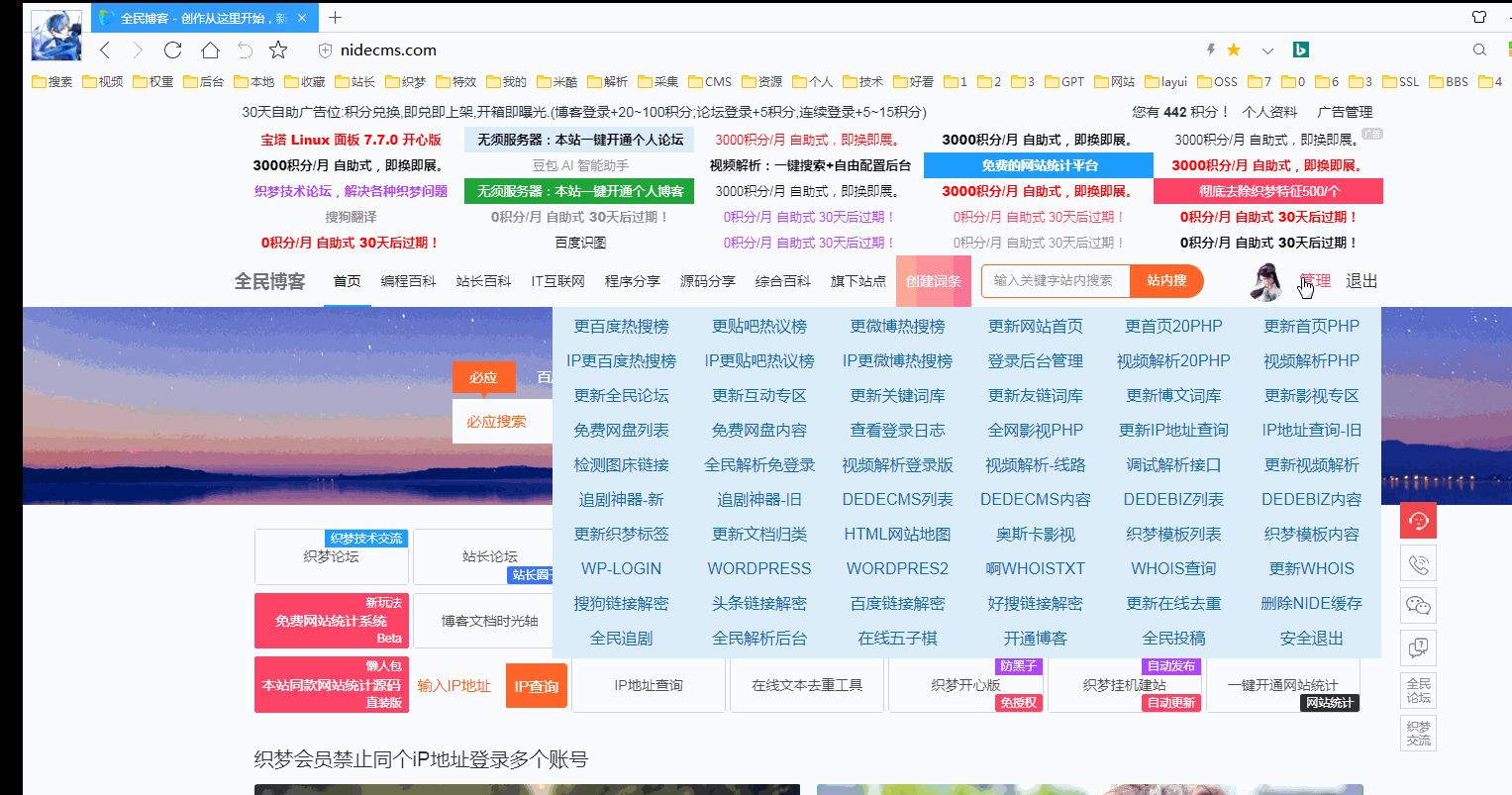Open the layui bookmarks folder
Image resolution: width=1512 pixels, height=795 pixels.
point(1165,81)
